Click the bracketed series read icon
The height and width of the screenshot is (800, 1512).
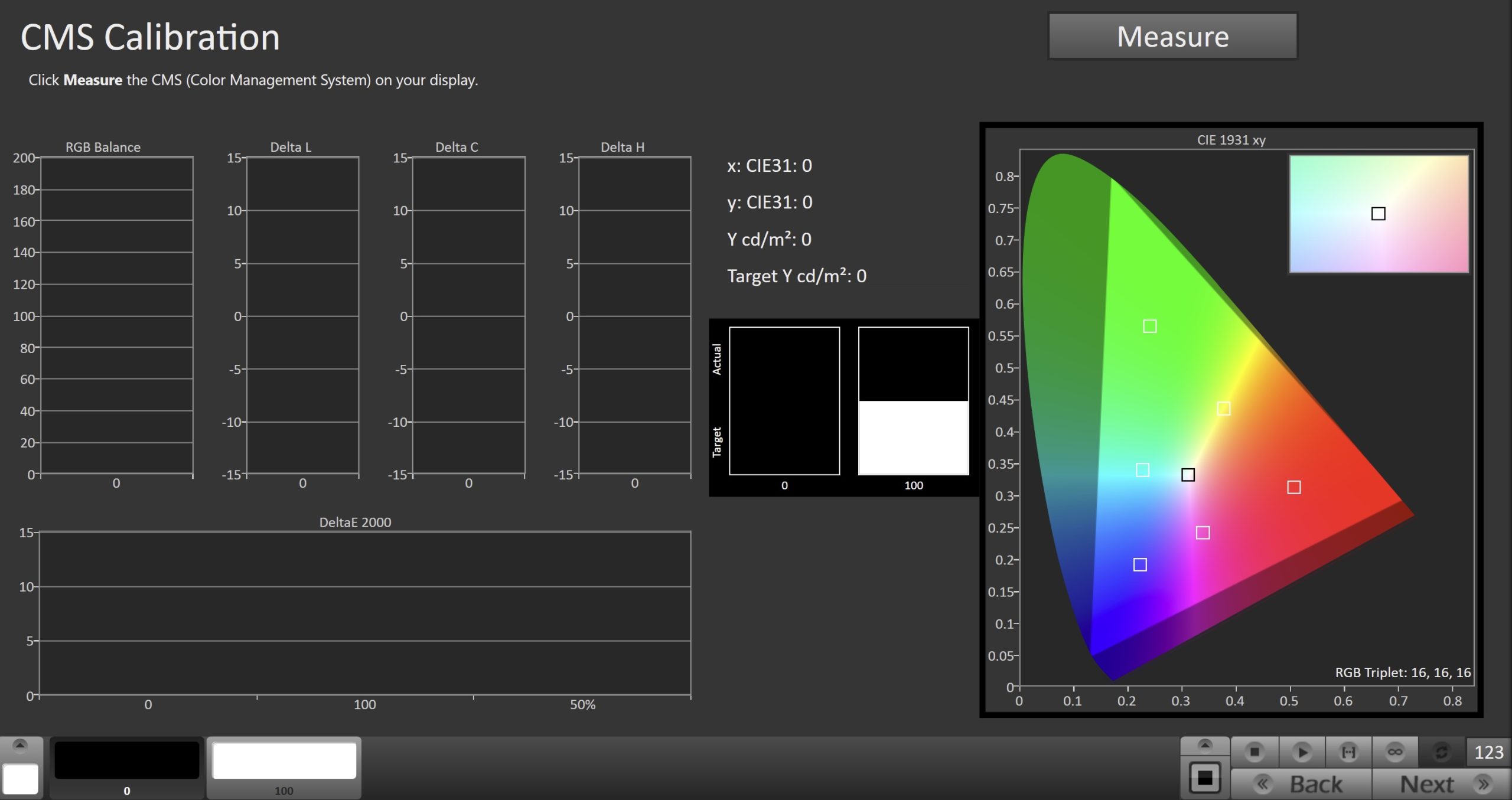1348,752
